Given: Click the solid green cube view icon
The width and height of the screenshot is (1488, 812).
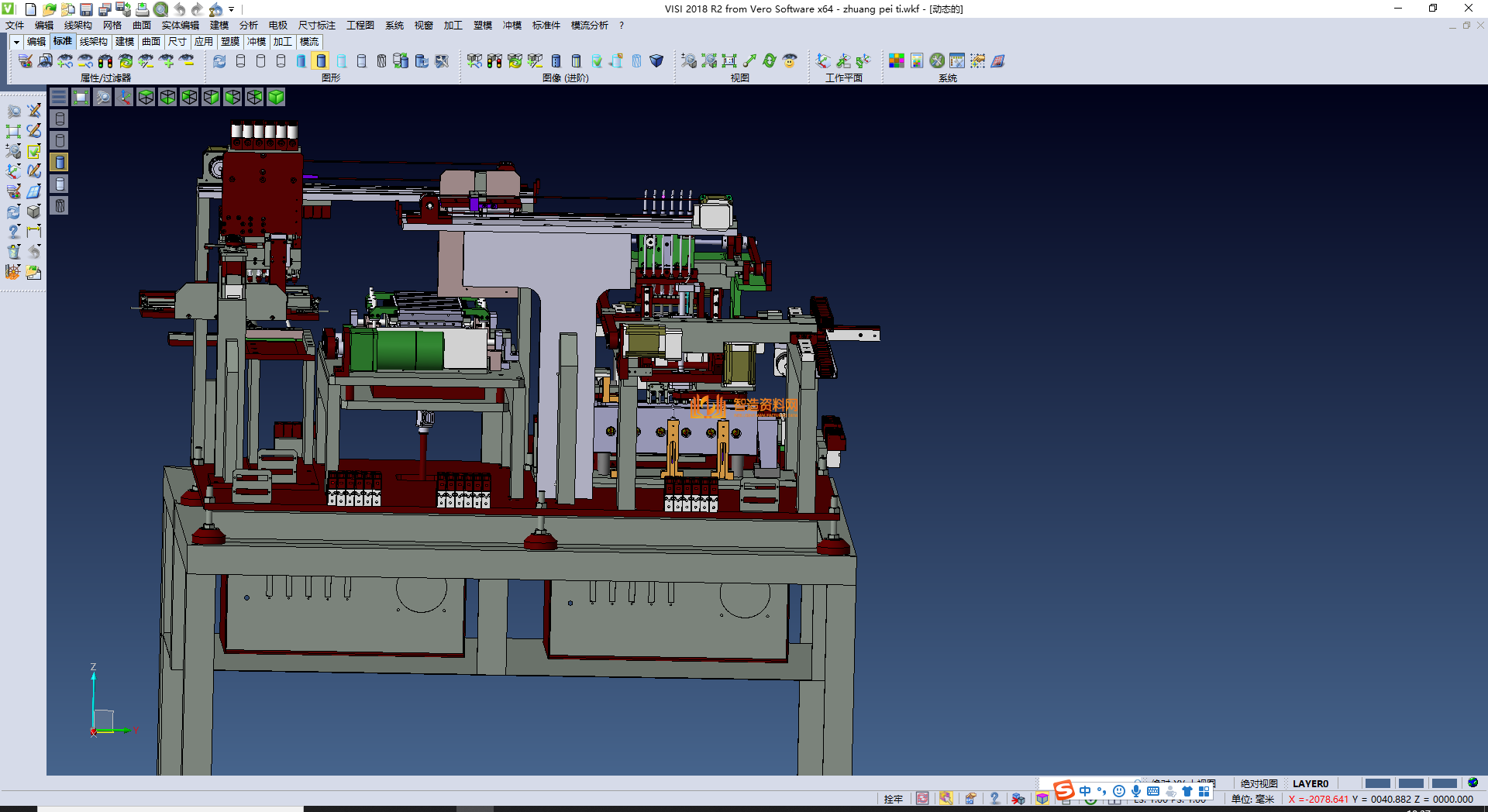Looking at the screenshot, I should point(276,97).
